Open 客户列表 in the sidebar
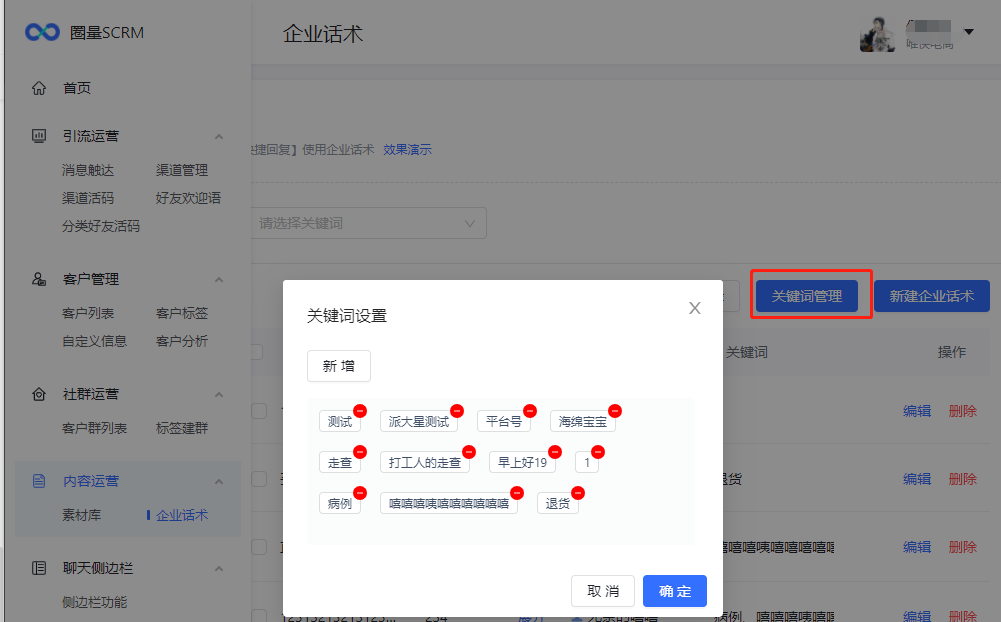1001x622 pixels. click(88, 313)
